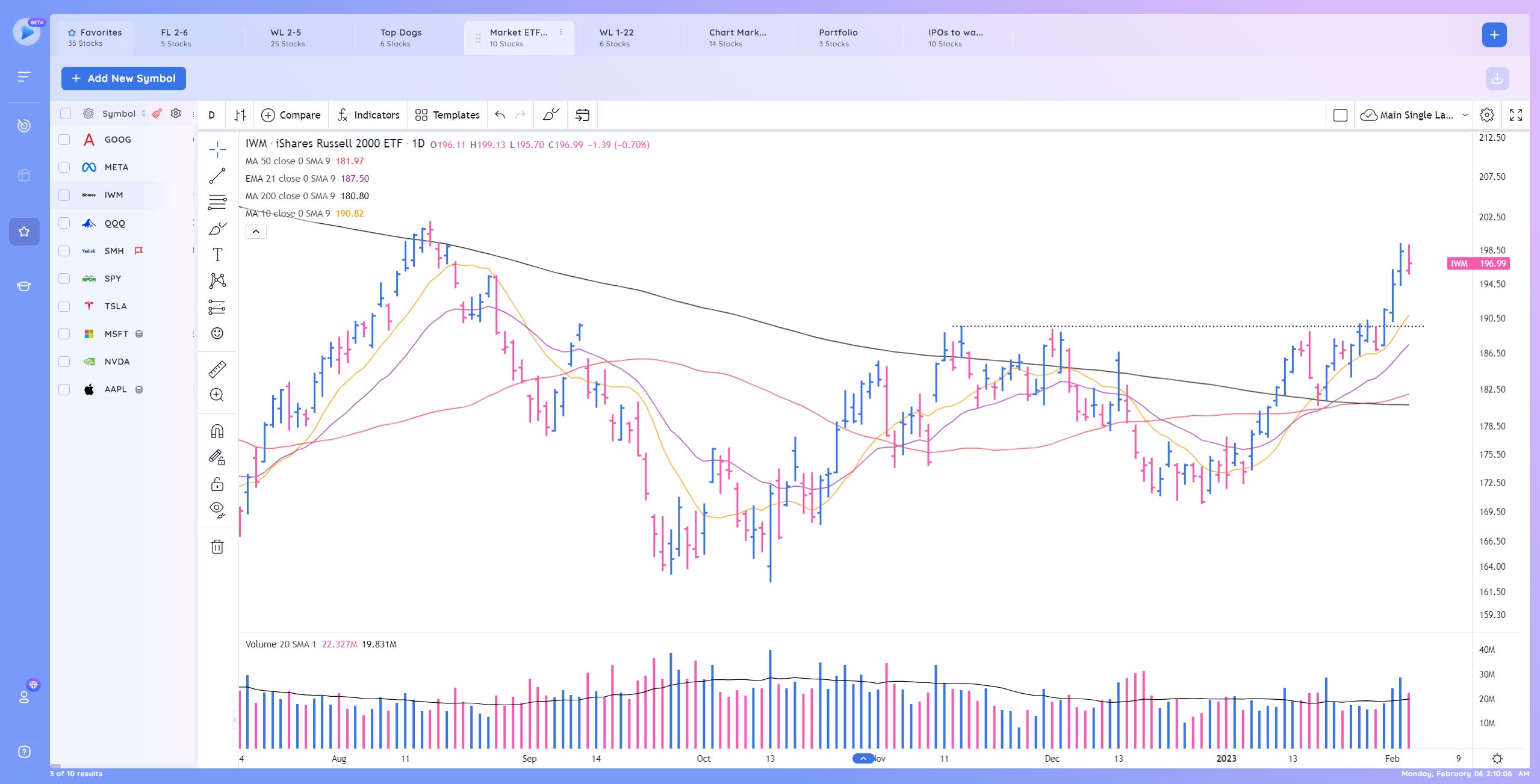Screen dimensions: 1540x784
Task: Check the IWM row checkbox
Action: [64, 195]
